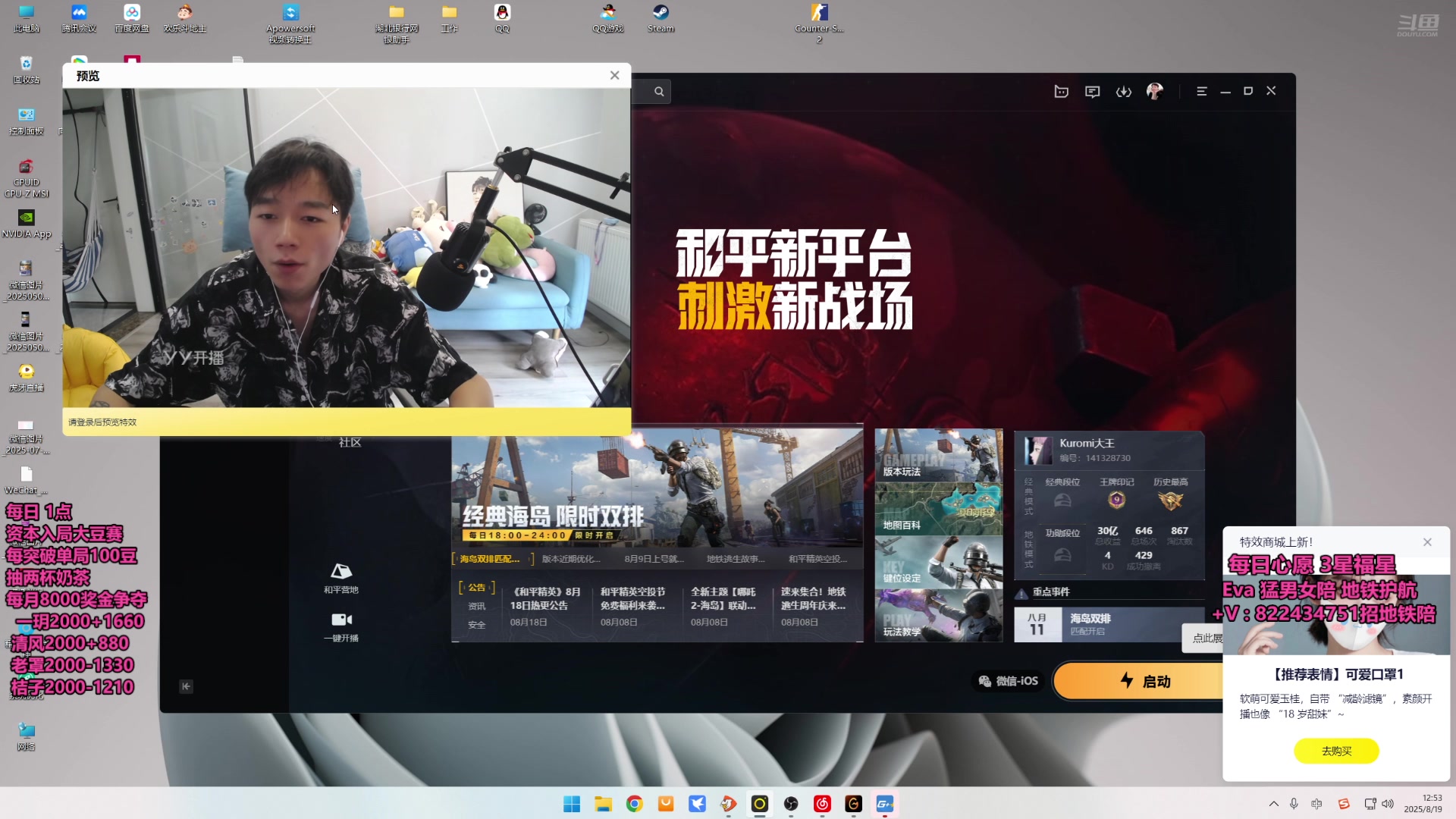This screenshot has width=1456, height=819.
Task: Open 和平营地 in launcher sidebar
Action: pos(341,578)
